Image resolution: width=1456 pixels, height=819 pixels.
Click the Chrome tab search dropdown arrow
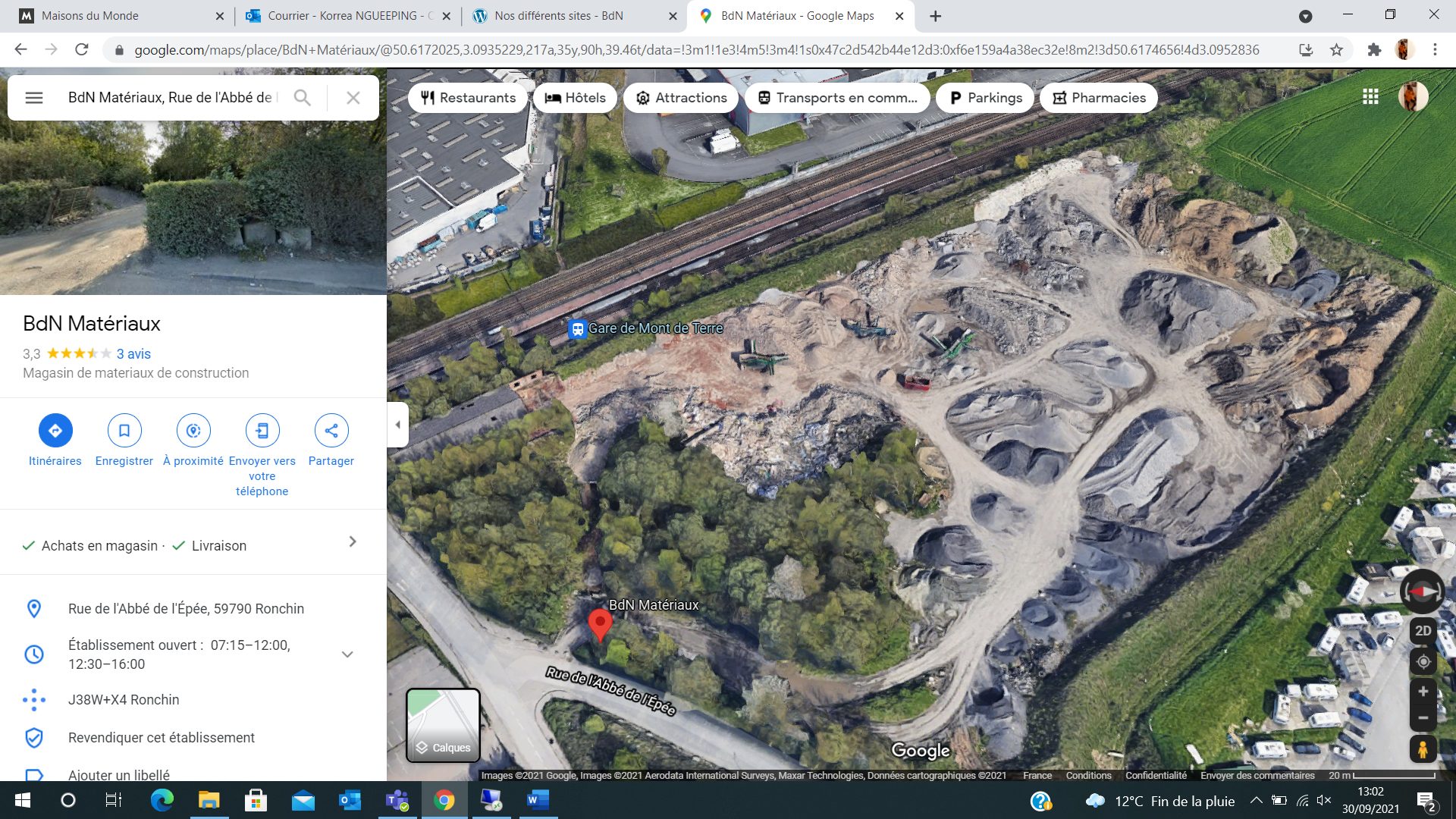1305,16
